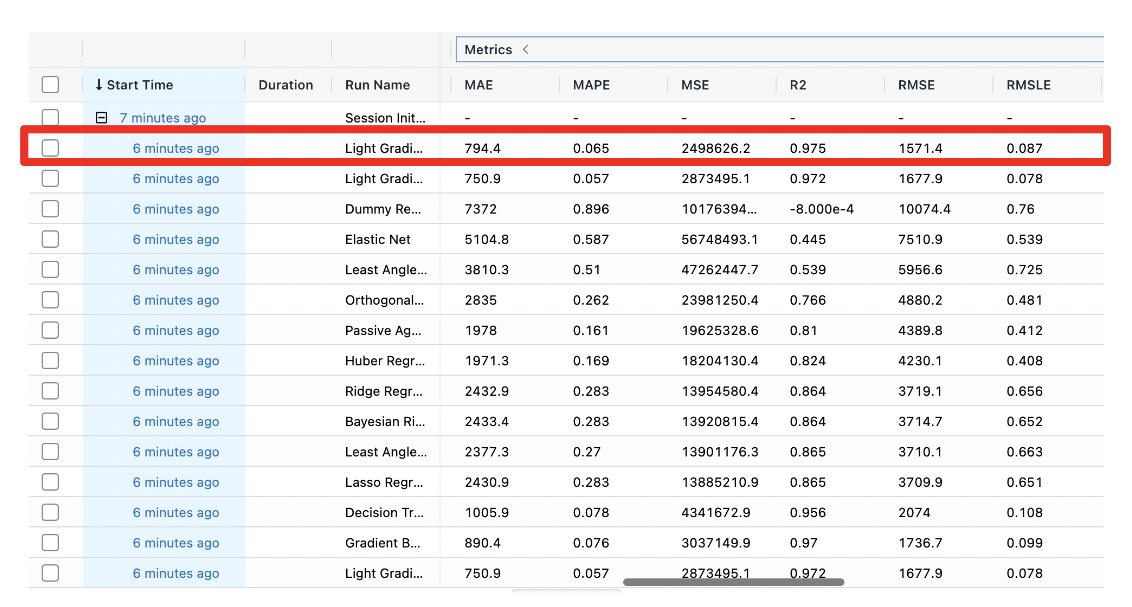Screen dimensions: 1132x607
Task: Select the Session Init run checkbox
Action: click(51, 118)
